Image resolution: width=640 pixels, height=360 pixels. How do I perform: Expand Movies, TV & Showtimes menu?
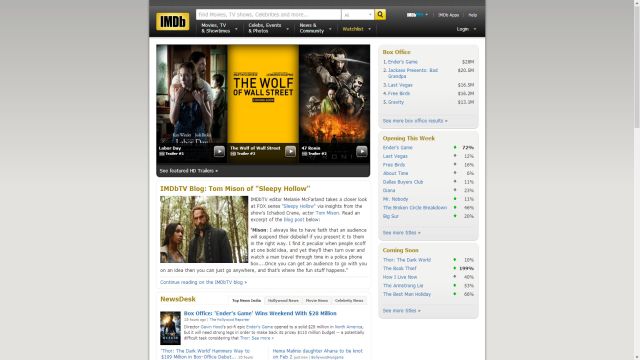[219, 28]
